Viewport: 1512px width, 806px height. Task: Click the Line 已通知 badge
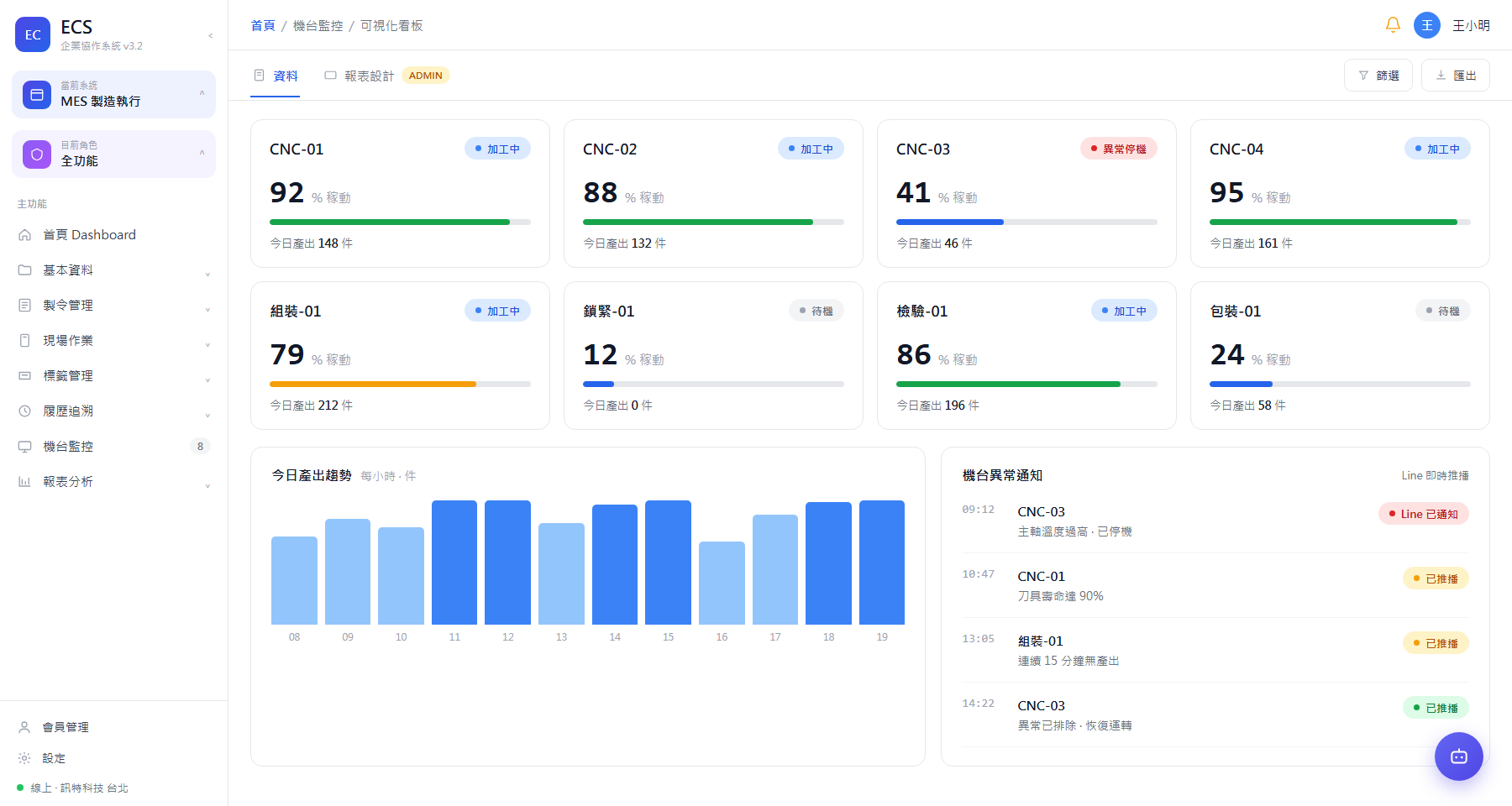pos(1424,514)
